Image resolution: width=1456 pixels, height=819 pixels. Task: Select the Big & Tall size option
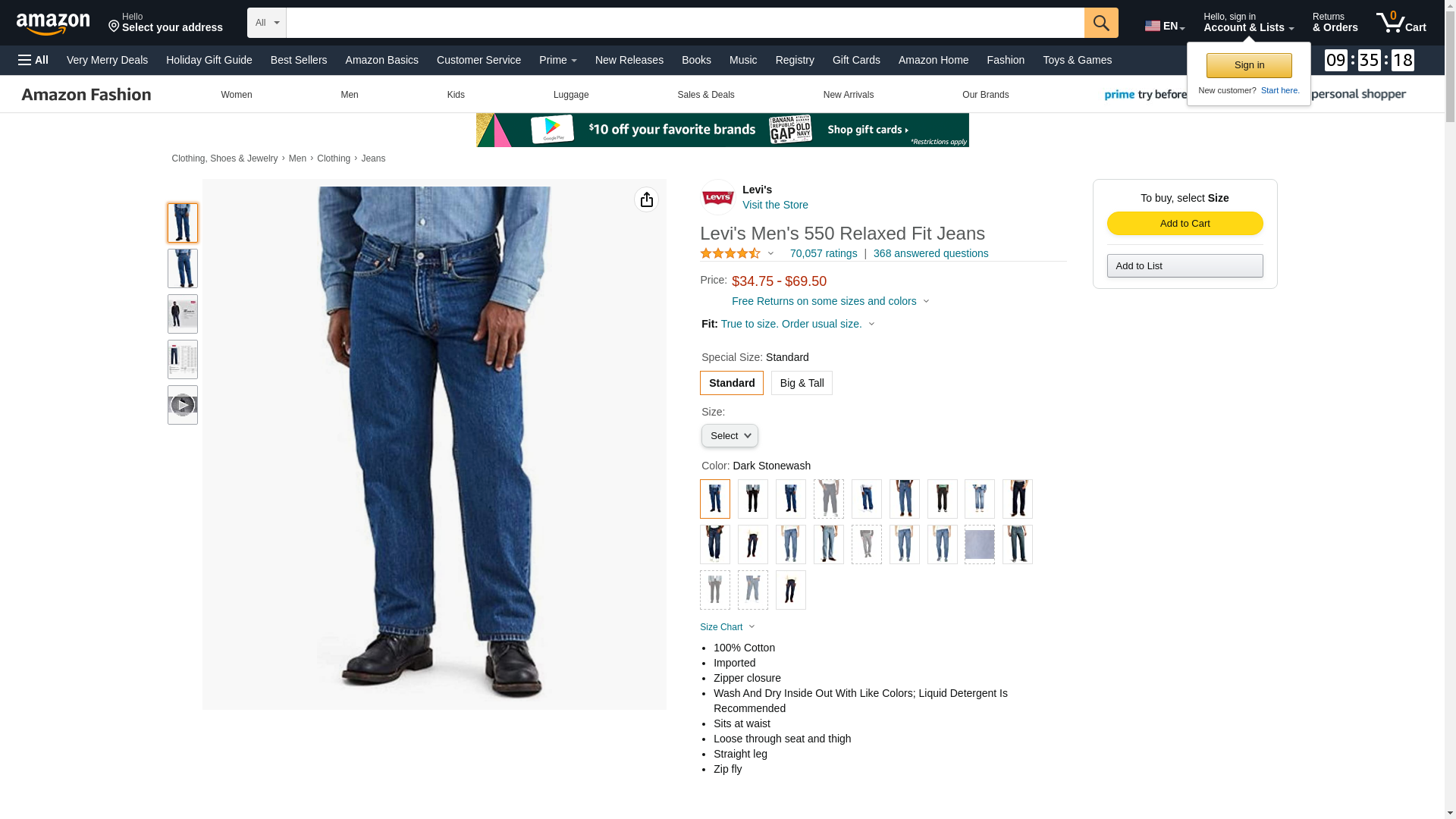click(x=802, y=383)
